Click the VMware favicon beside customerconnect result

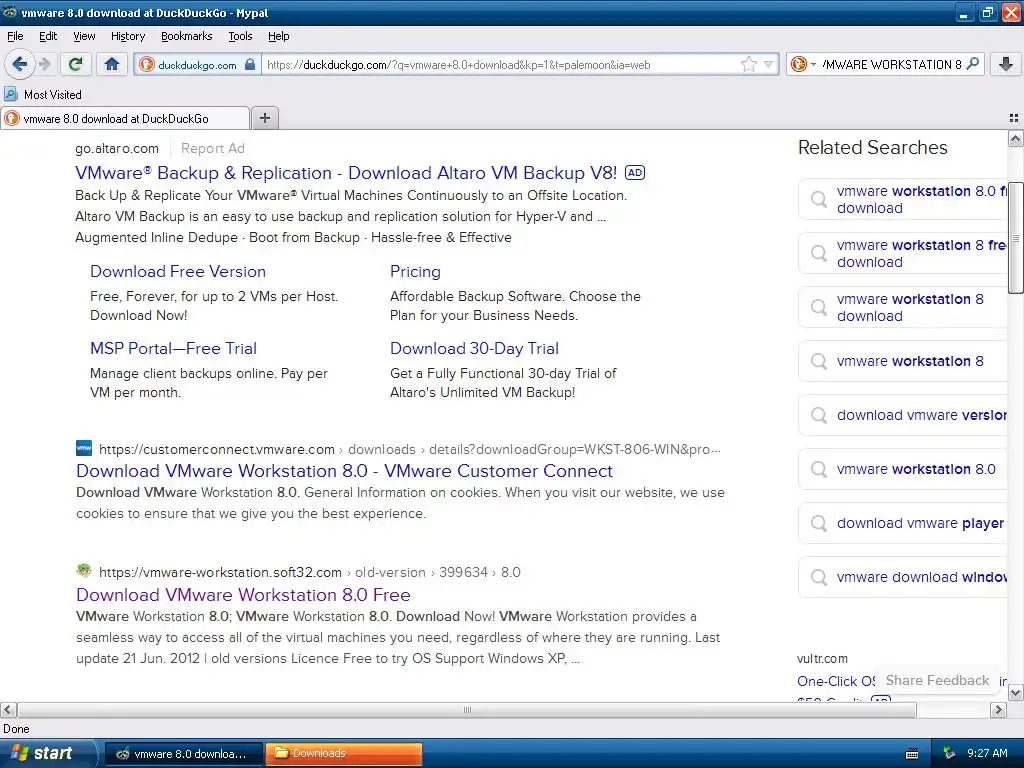84,448
